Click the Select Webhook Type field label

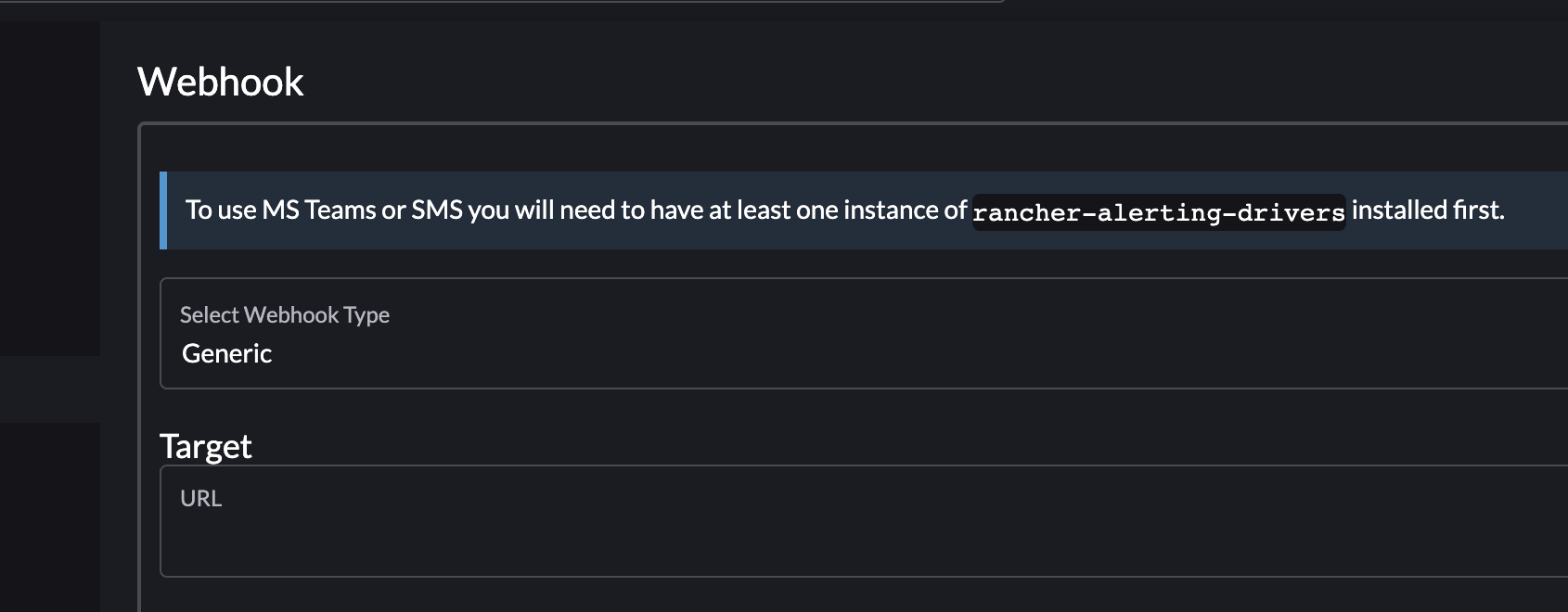[x=286, y=315]
